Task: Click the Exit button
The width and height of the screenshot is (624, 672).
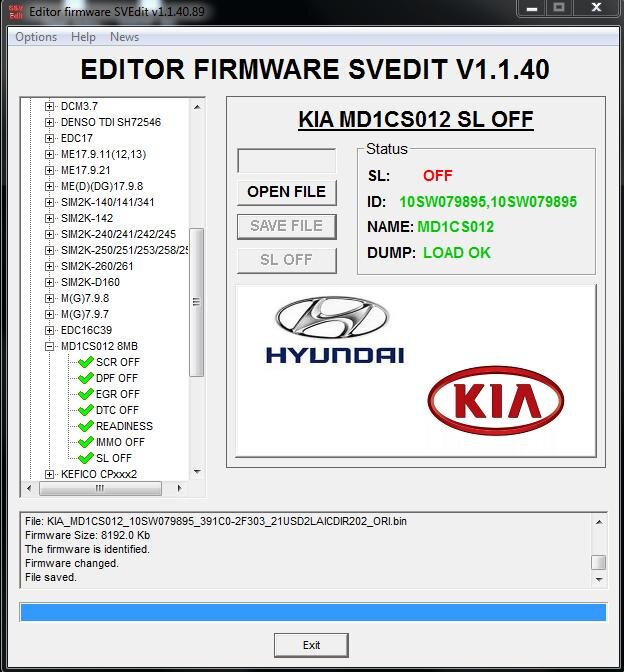Action: coord(311,645)
